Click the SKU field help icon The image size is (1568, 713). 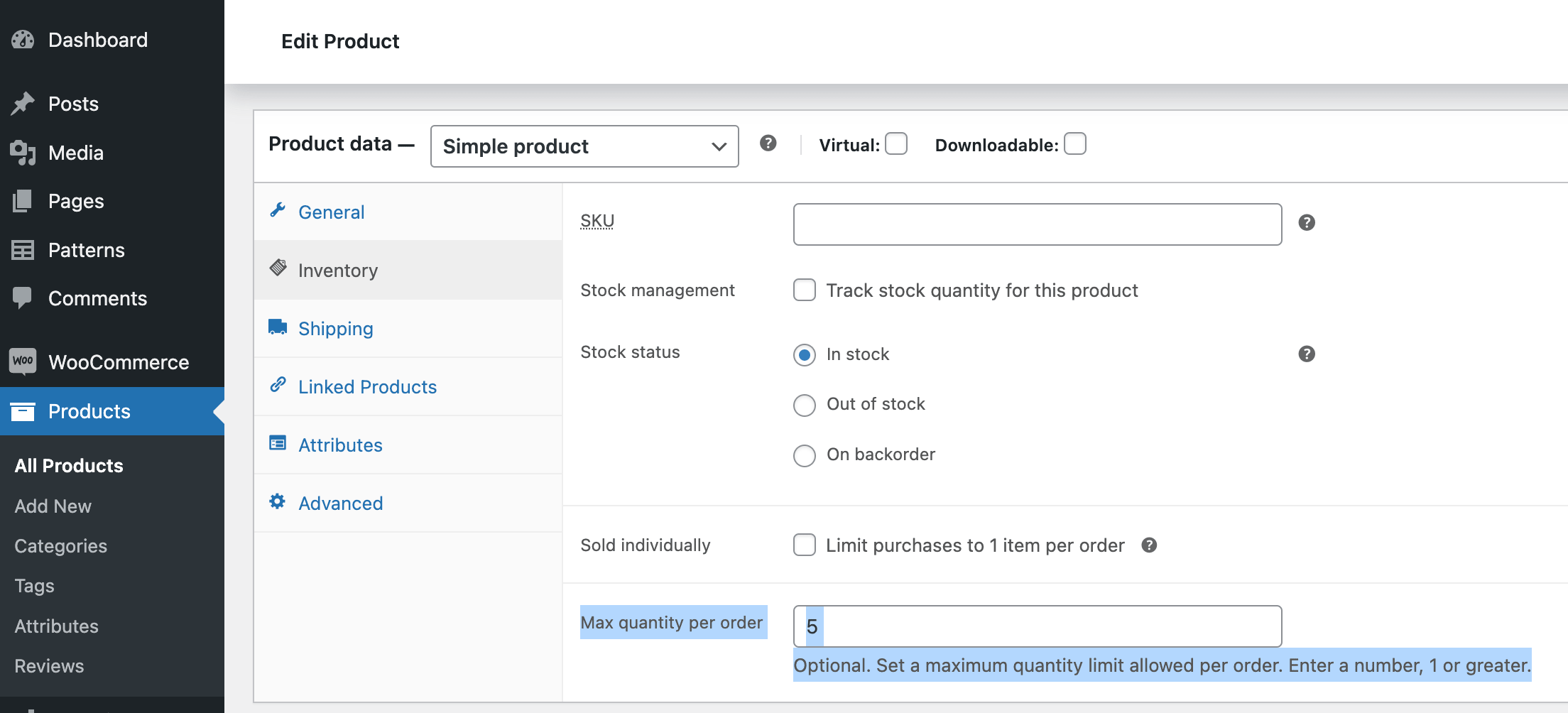coord(1307,223)
